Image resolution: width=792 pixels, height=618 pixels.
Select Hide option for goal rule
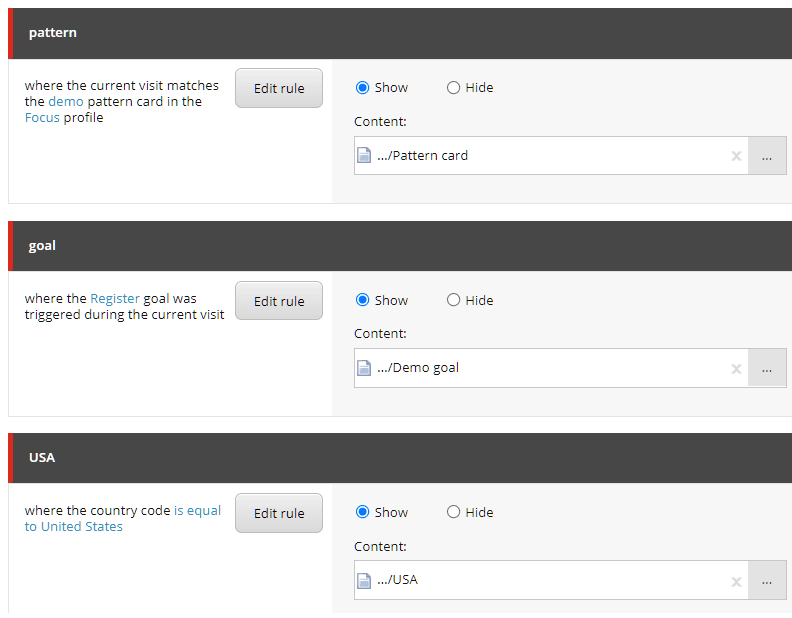pos(454,300)
